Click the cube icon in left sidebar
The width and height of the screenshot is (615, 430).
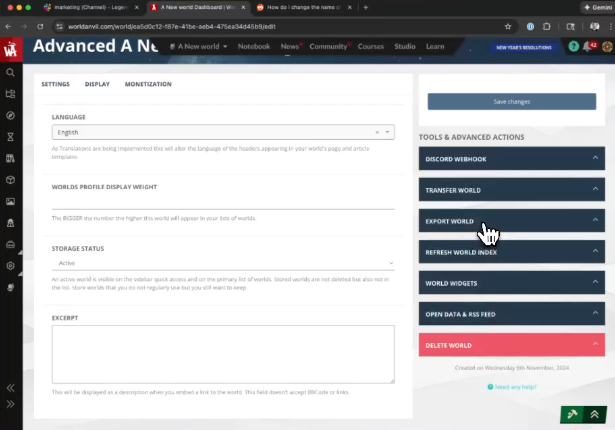[x=11, y=180]
